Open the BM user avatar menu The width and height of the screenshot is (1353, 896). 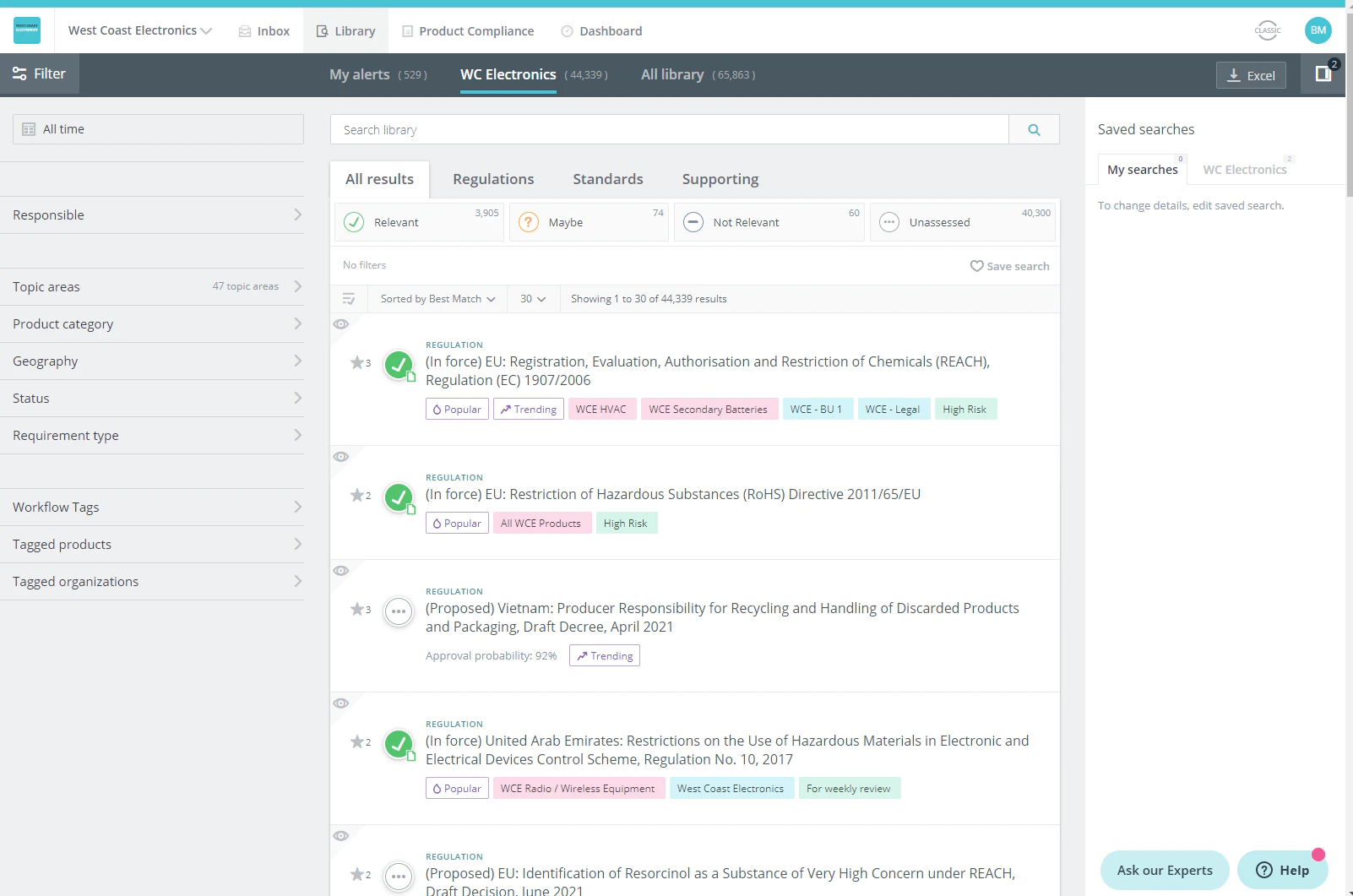pyautogui.click(x=1318, y=30)
